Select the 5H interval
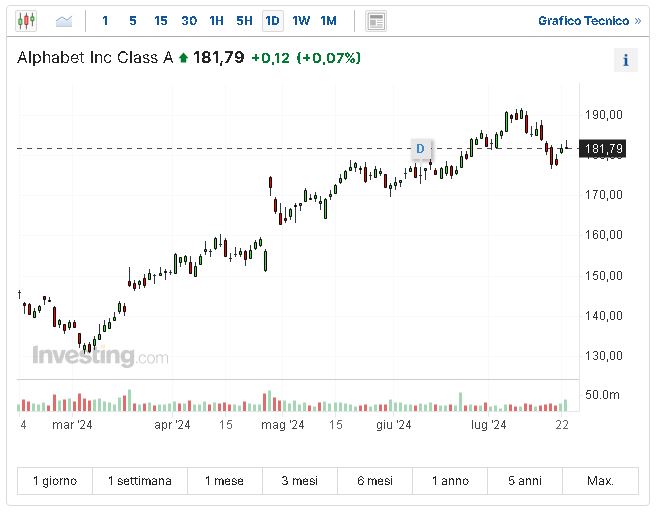Viewport: 659px width, 514px height. click(x=244, y=21)
